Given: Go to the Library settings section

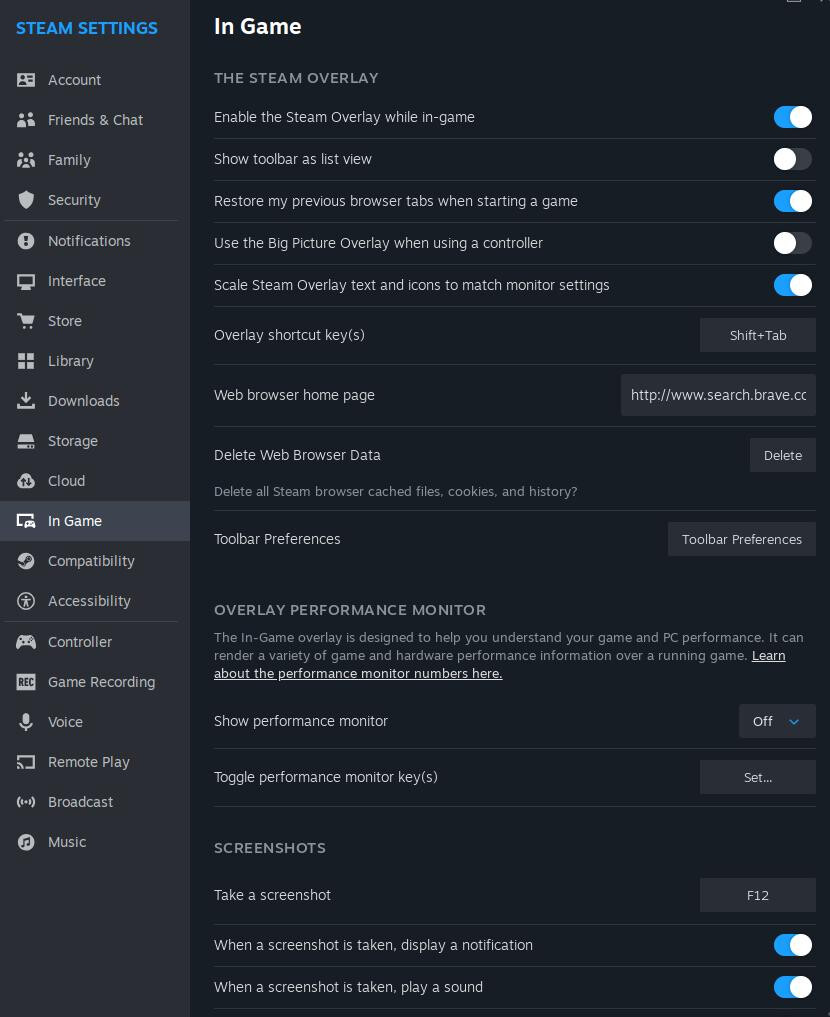Looking at the screenshot, I should (x=71, y=361).
